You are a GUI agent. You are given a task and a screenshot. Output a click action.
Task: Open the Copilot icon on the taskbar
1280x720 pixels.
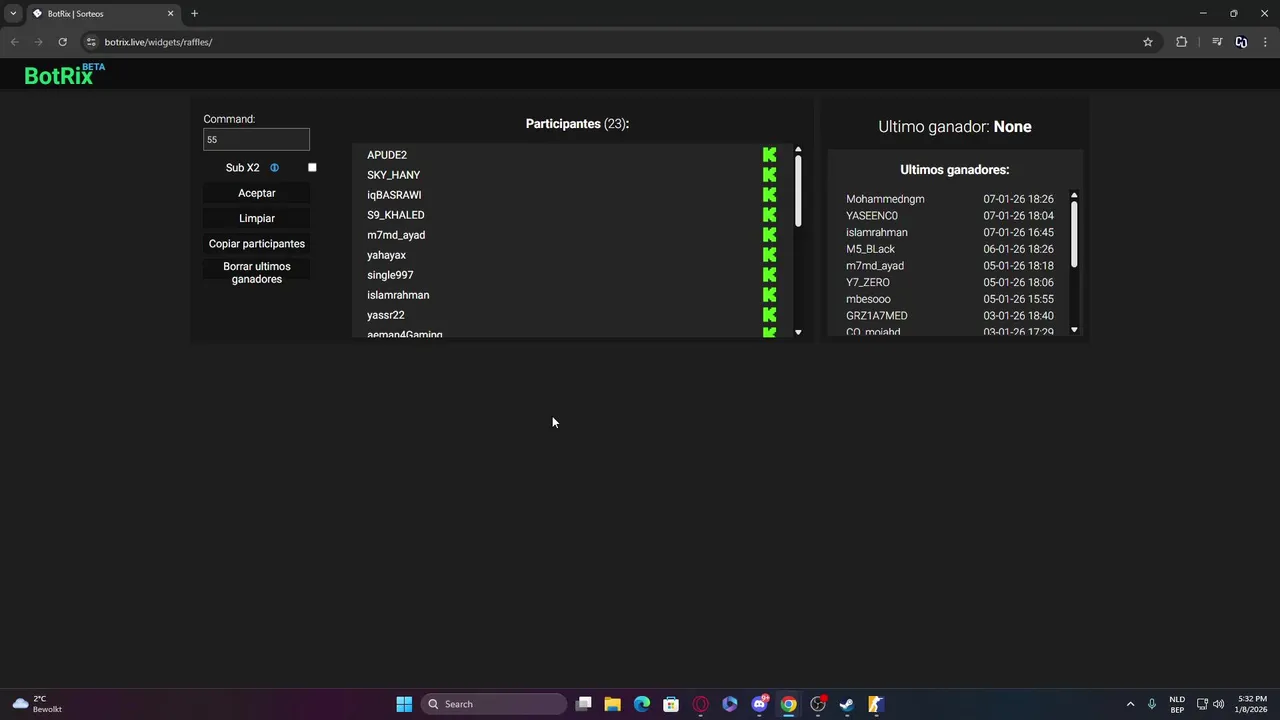pos(730,704)
